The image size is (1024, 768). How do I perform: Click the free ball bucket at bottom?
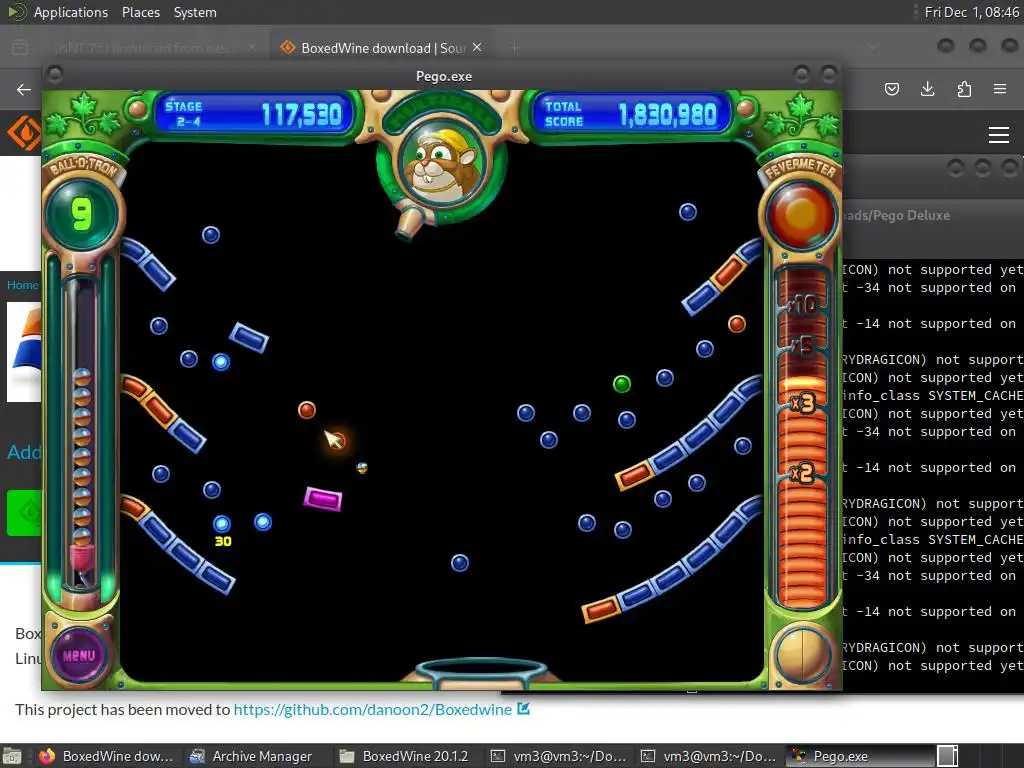pos(481,673)
